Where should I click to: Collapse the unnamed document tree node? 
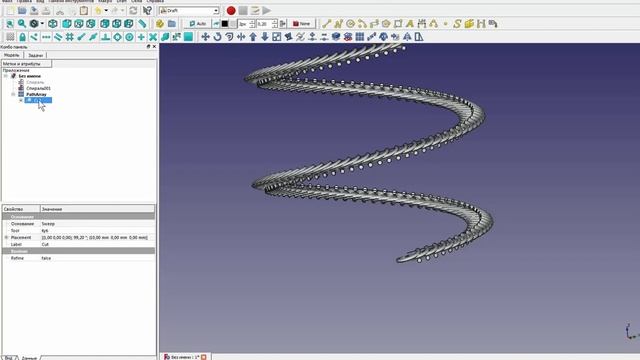(6, 76)
